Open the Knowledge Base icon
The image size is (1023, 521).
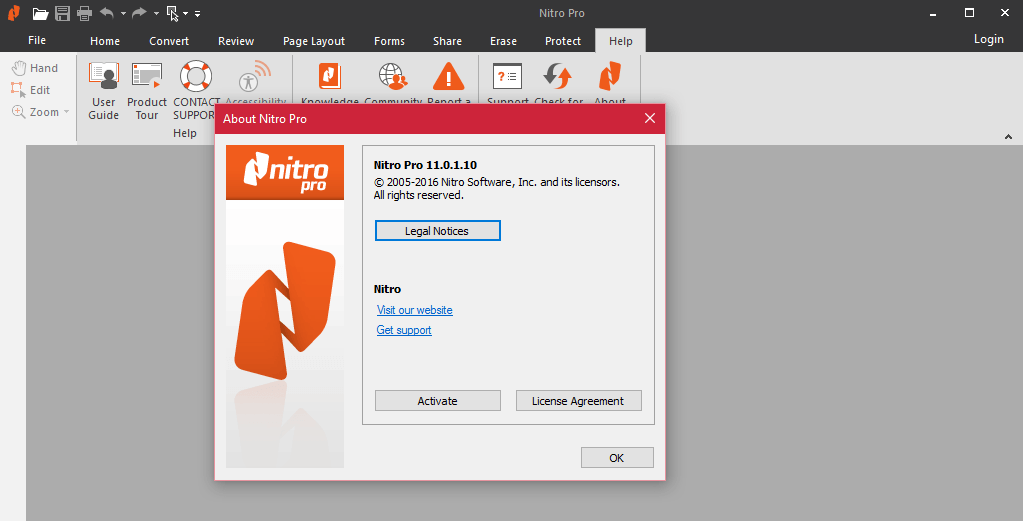pyautogui.click(x=330, y=78)
